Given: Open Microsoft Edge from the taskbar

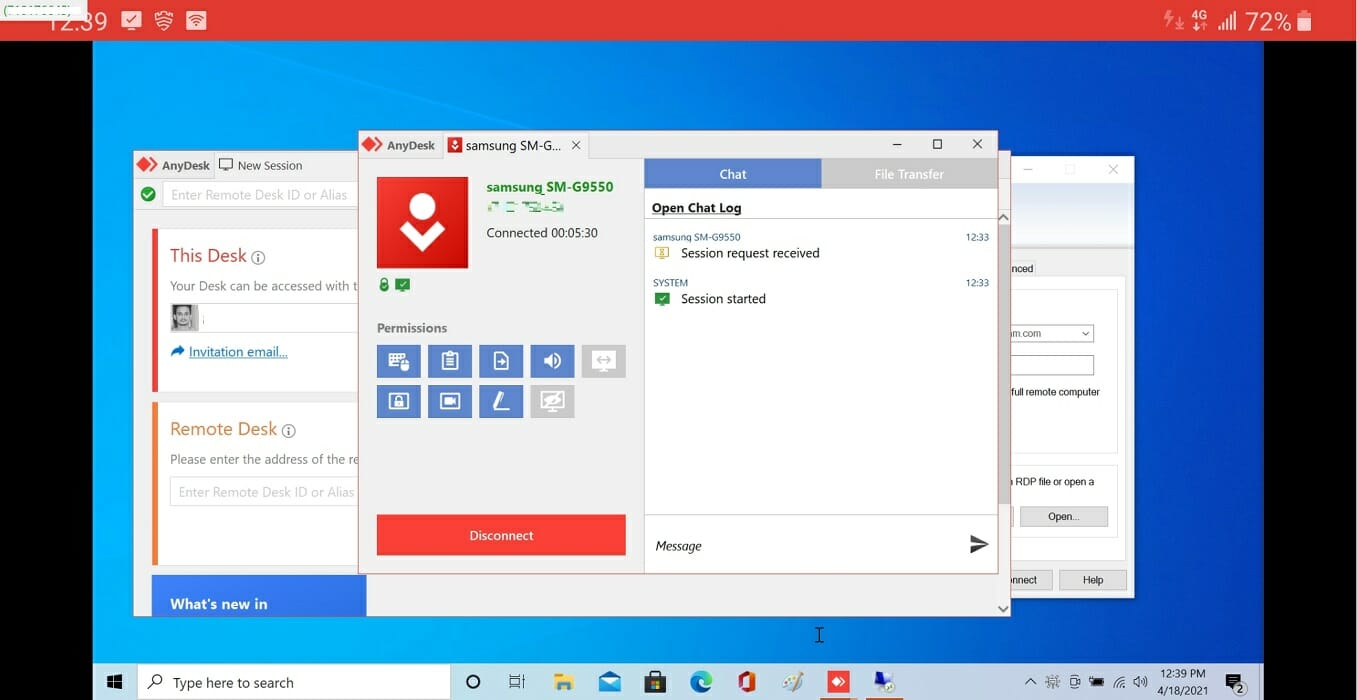Looking at the screenshot, I should [701, 682].
